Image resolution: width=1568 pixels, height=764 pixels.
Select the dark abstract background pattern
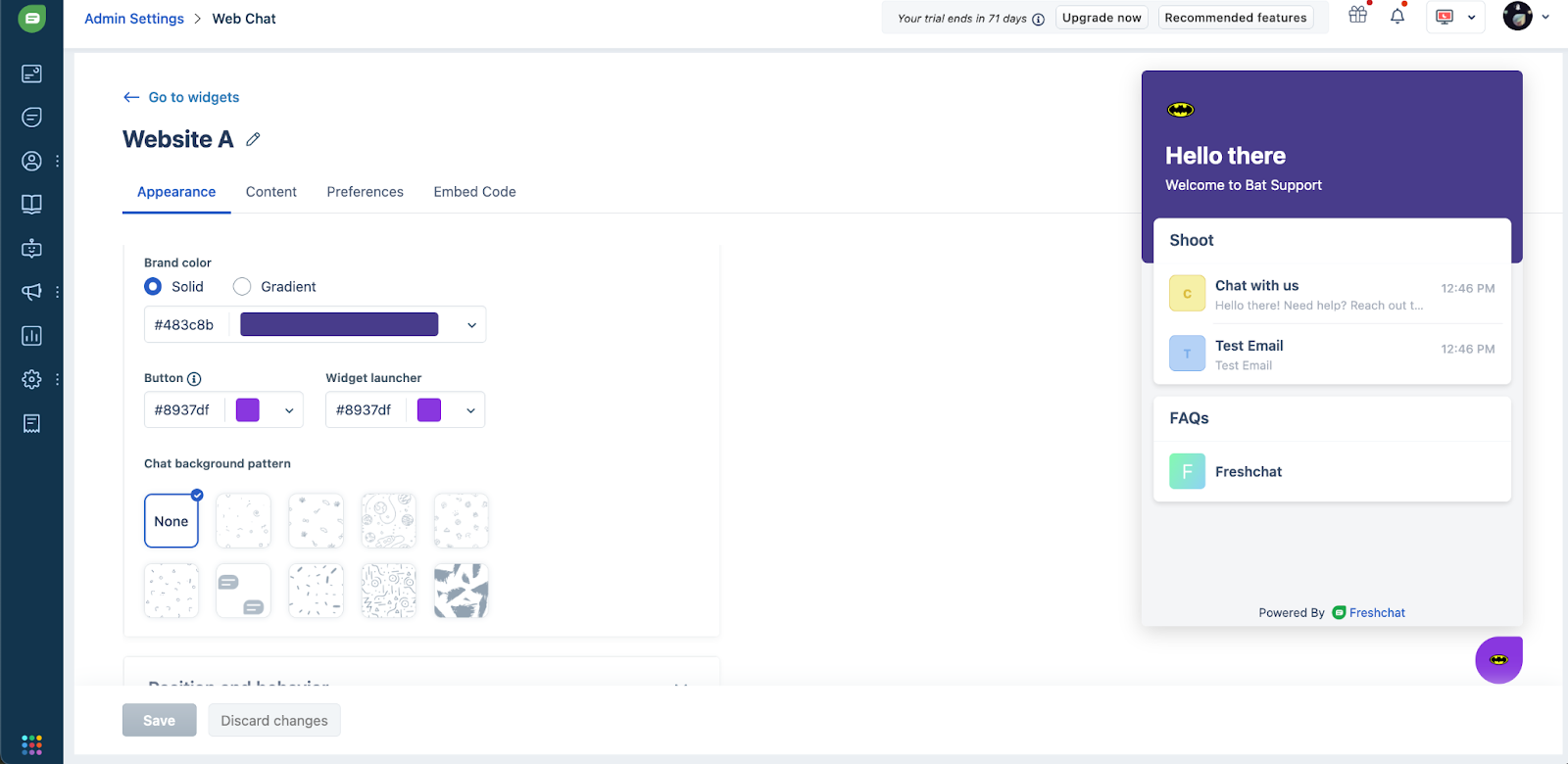[x=461, y=591]
